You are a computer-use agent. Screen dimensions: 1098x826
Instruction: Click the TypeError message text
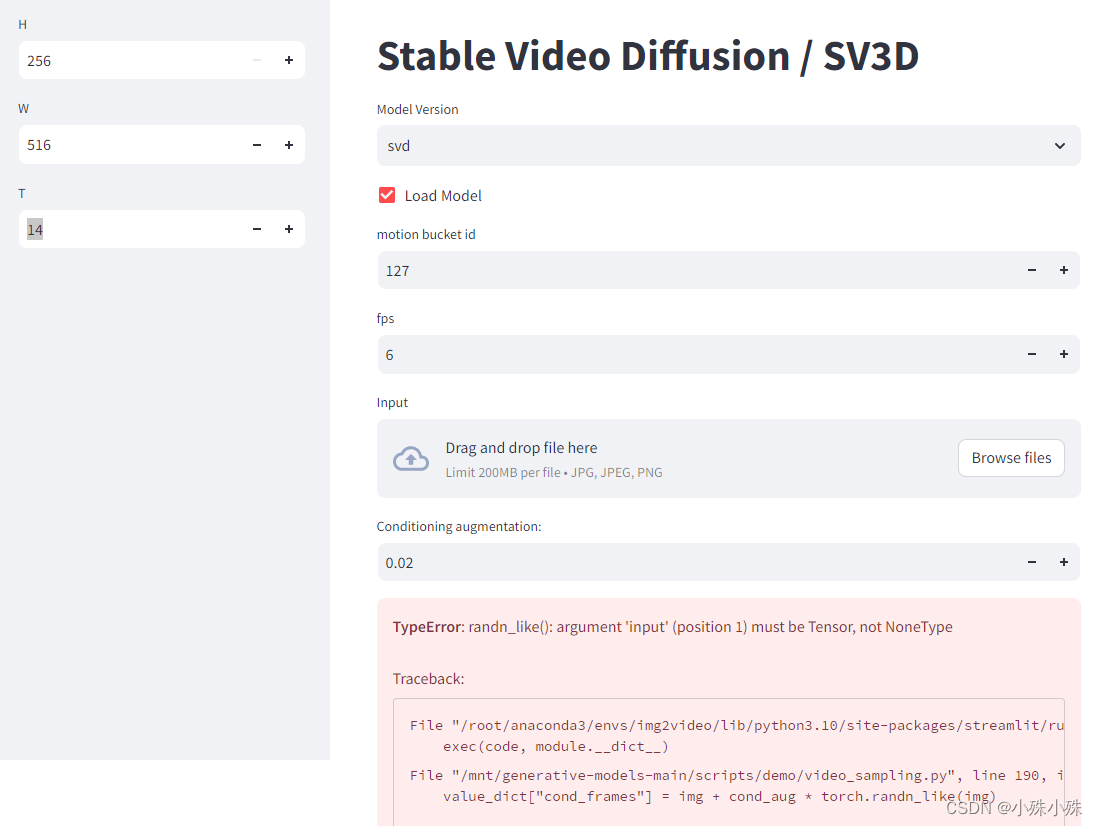[x=672, y=626]
